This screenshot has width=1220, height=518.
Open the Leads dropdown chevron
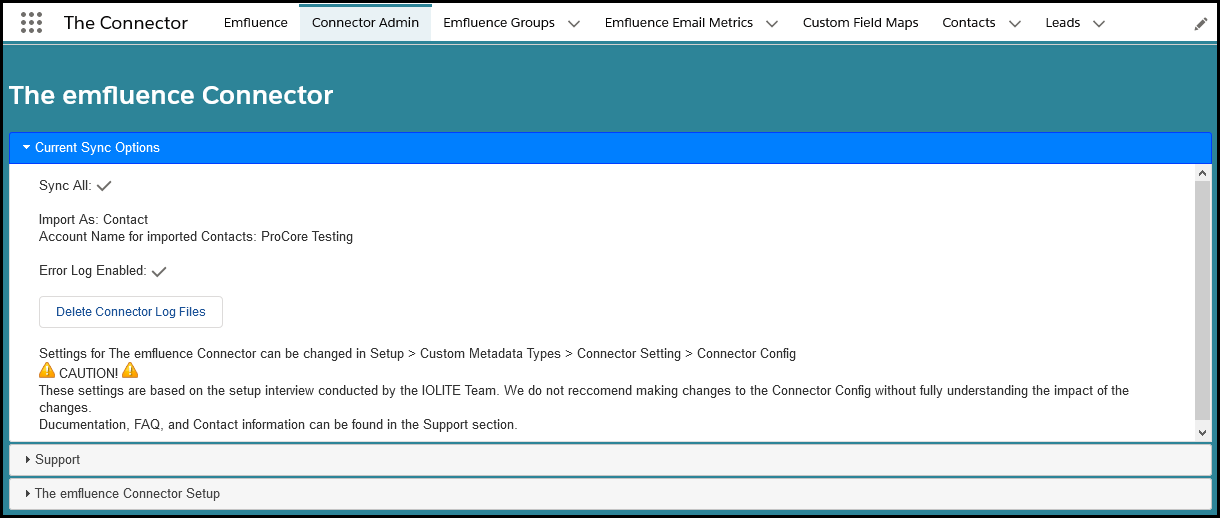pyautogui.click(x=1099, y=23)
